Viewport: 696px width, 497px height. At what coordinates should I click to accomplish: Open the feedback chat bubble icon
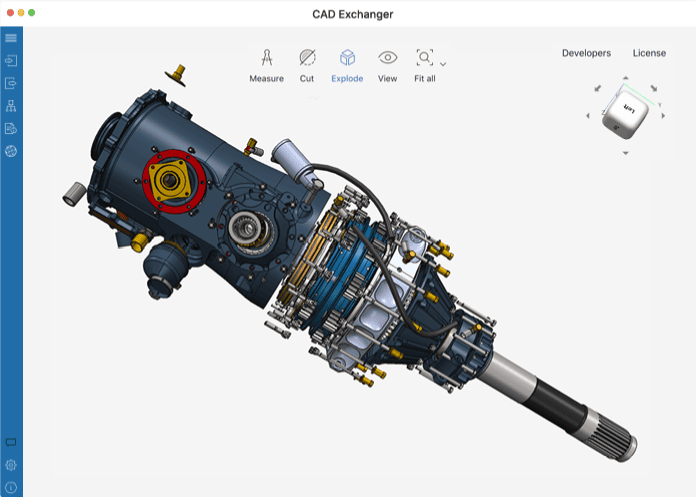click(11, 442)
